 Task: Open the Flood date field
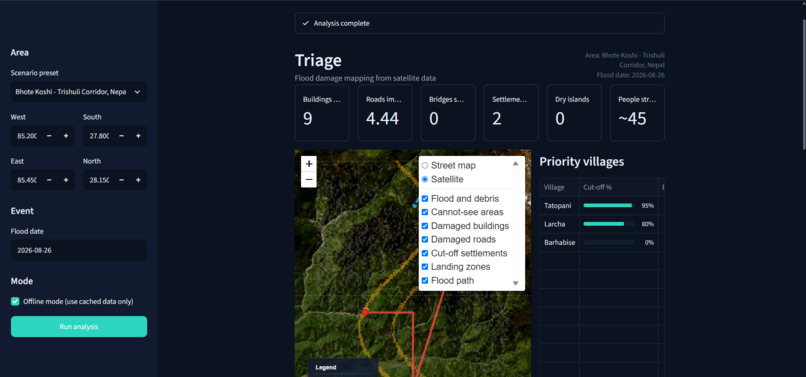click(79, 250)
